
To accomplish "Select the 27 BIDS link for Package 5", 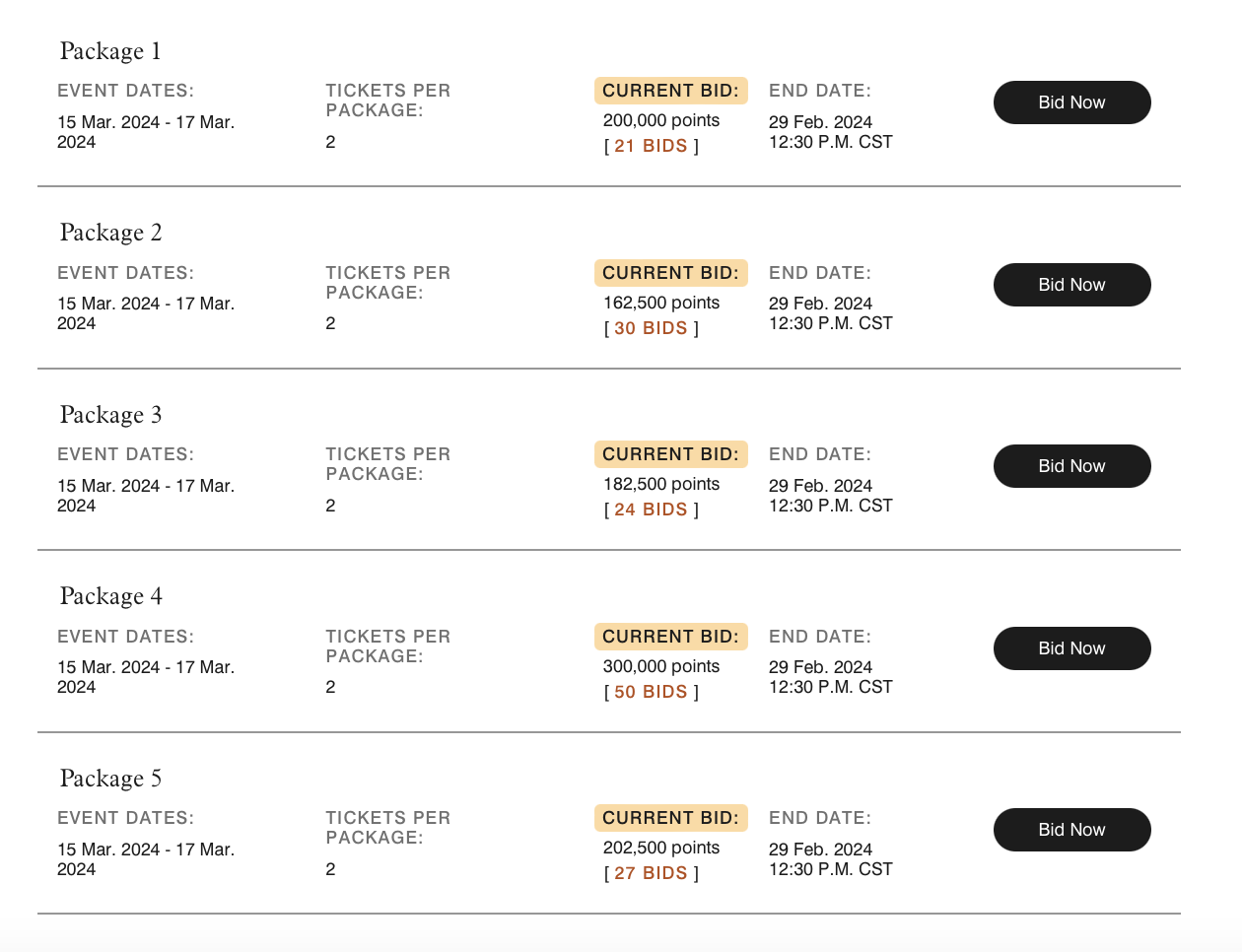I will point(650,872).
